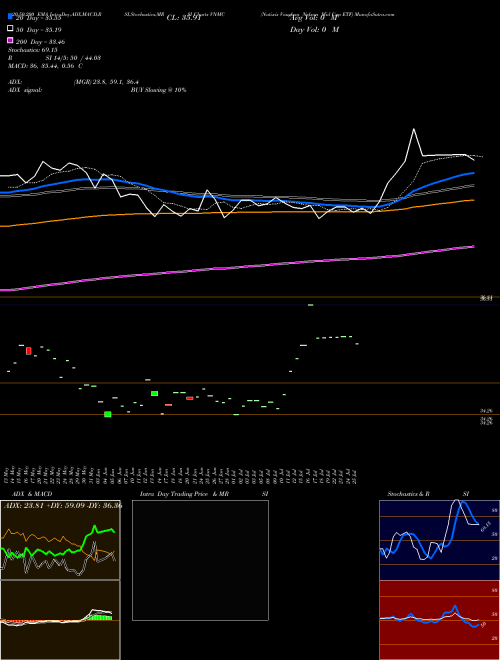Click the magenta 200 Day legend swatch
This screenshot has height=660, width=500.
pos(10,40)
